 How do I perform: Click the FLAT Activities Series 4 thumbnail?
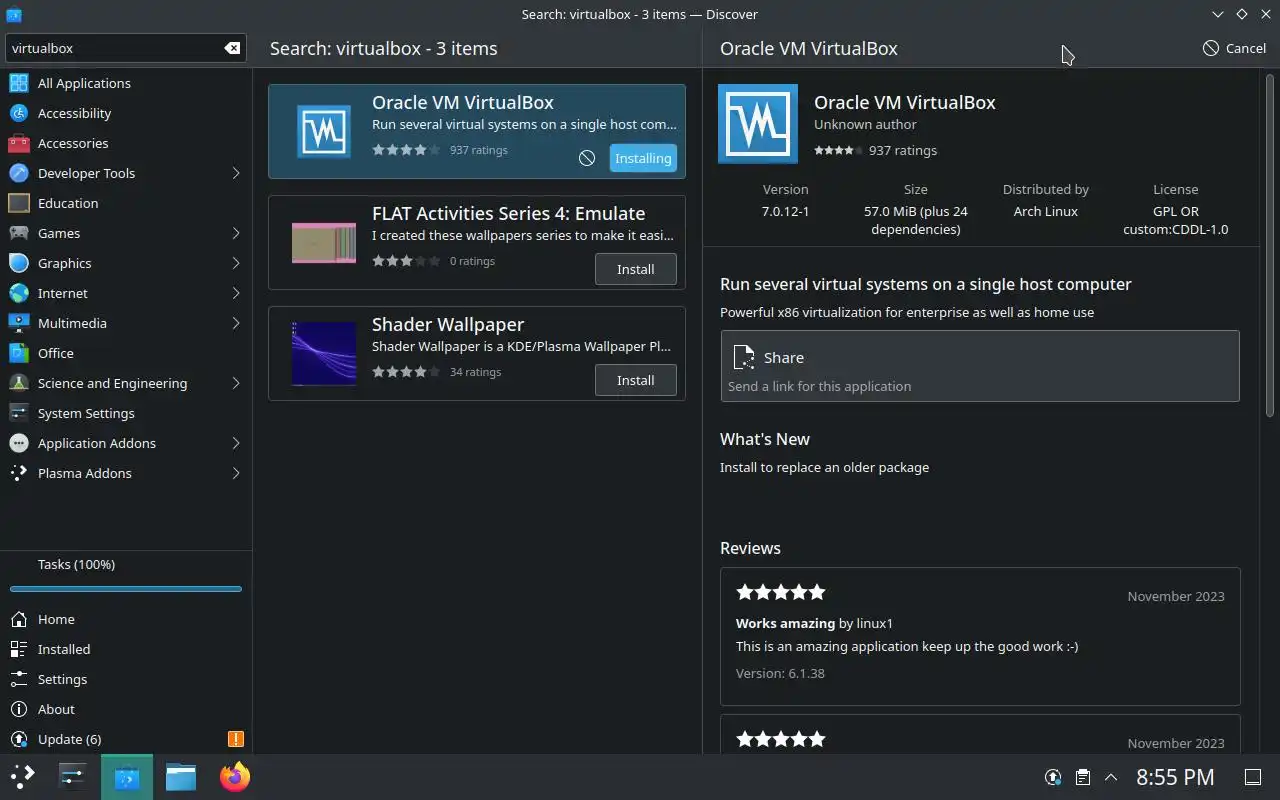(324, 243)
